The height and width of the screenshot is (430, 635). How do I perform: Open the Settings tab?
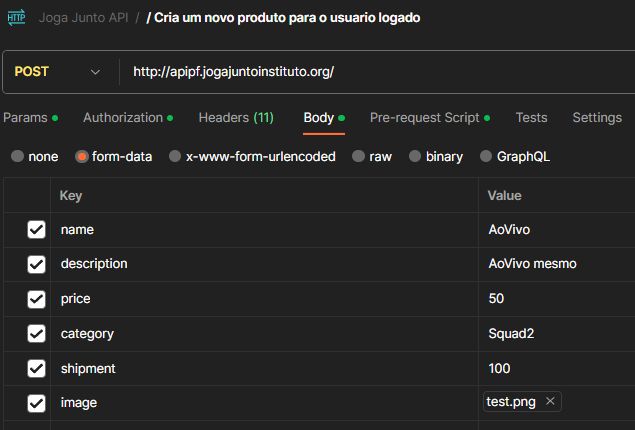(x=597, y=118)
